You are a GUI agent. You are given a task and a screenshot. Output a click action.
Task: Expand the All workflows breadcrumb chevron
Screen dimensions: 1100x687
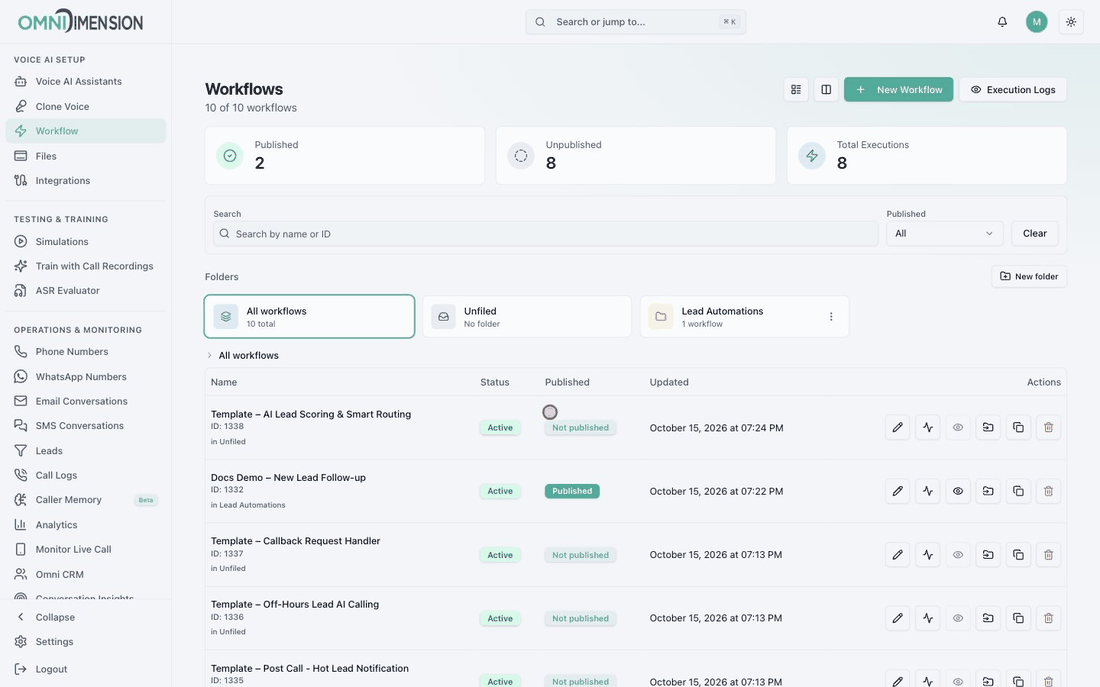pos(209,355)
